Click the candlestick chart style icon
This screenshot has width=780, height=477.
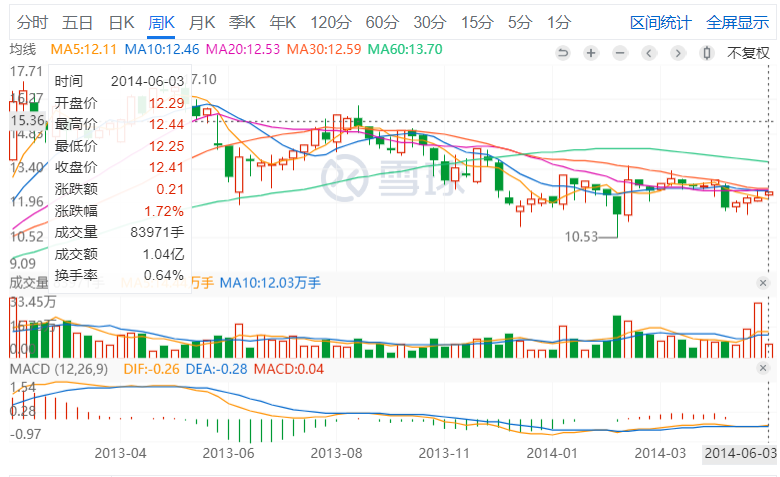708,53
